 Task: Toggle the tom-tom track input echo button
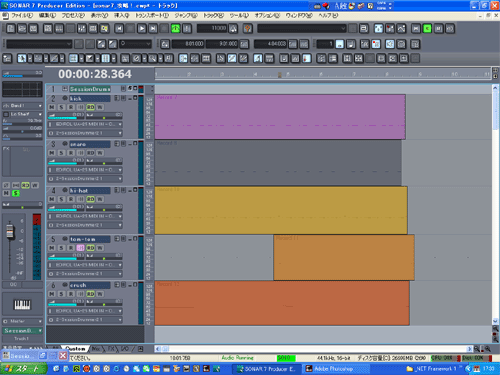point(81,248)
